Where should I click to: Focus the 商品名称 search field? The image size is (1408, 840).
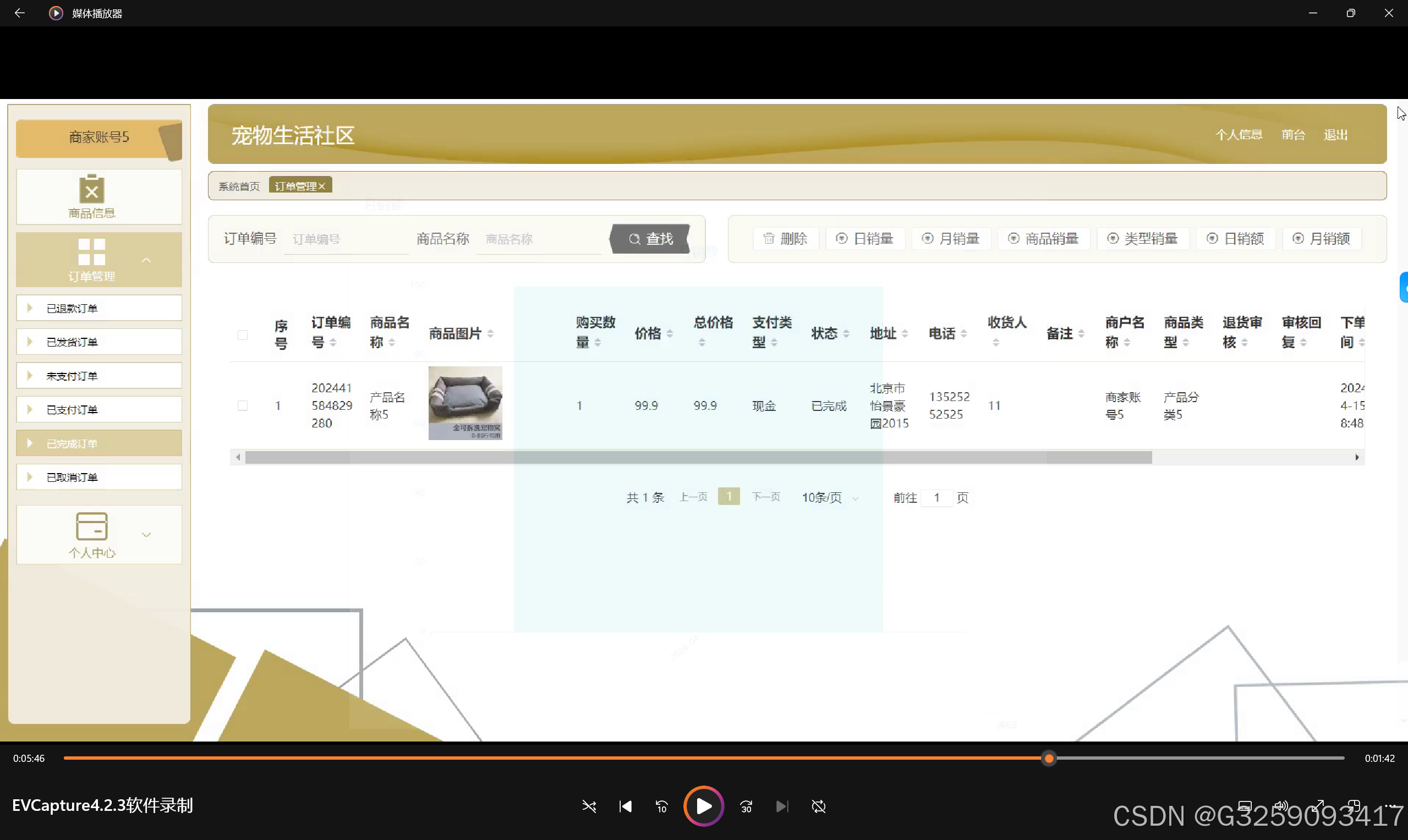click(539, 239)
